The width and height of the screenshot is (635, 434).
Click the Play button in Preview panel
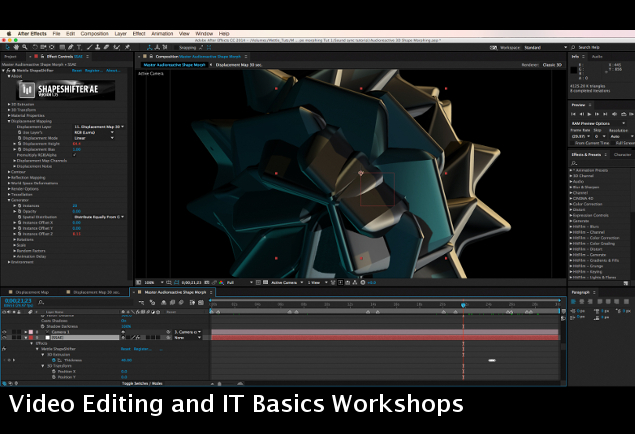(589, 114)
